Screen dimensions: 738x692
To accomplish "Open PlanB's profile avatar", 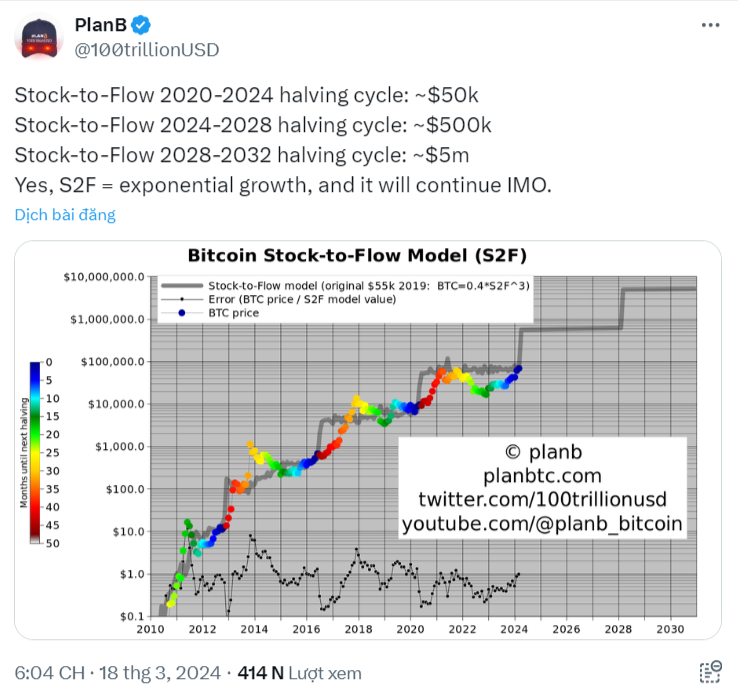I will click(x=39, y=39).
